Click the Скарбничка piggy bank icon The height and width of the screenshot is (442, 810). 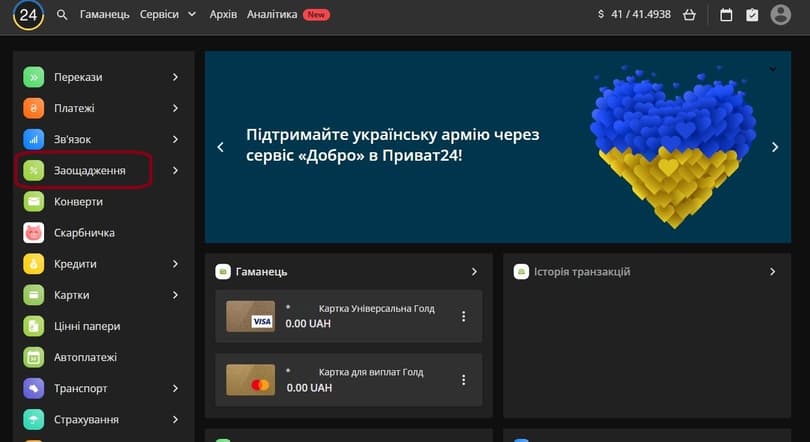point(34,233)
